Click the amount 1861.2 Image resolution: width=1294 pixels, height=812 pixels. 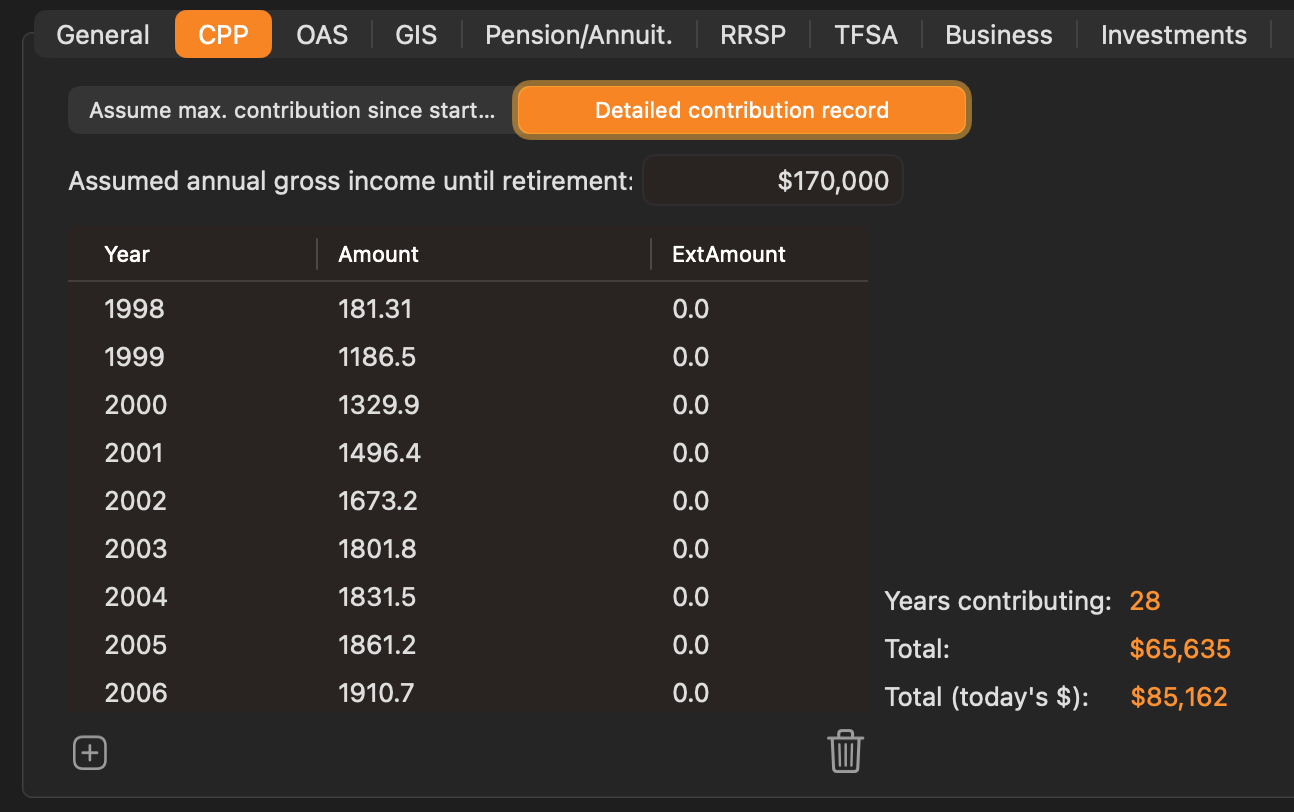[377, 645]
